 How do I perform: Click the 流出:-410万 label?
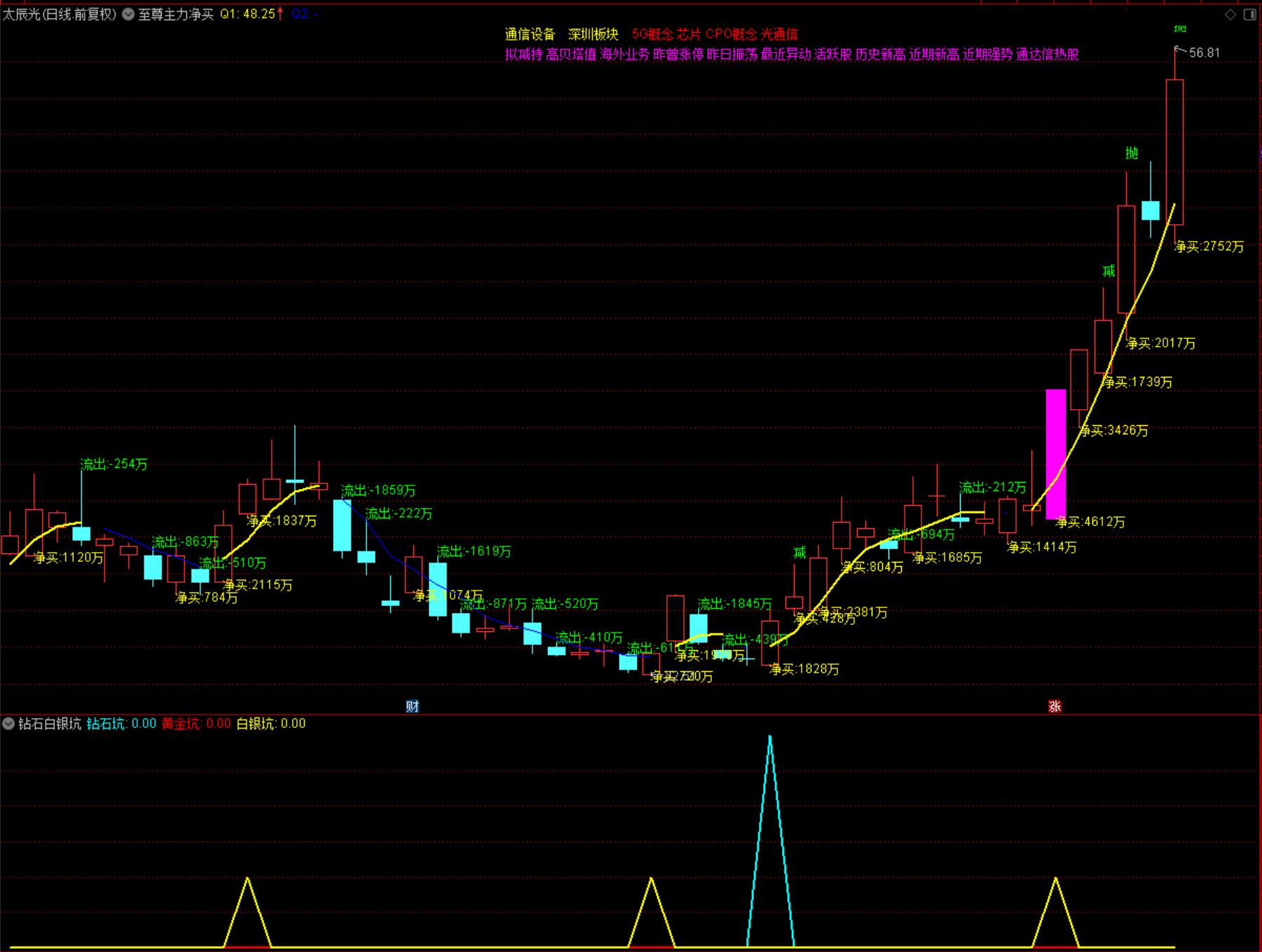[589, 637]
